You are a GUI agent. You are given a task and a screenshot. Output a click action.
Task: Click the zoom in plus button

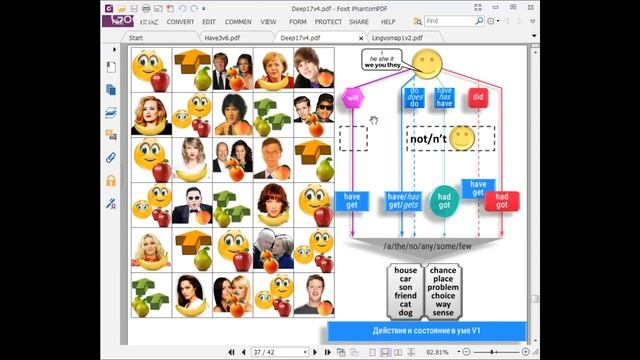(x=525, y=351)
